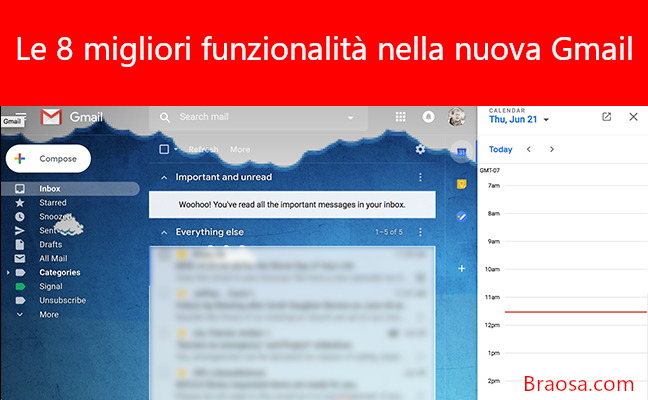The image size is (648, 400).
Task: Jump to Today in the calendar
Action: pyautogui.click(x=500, y=149)
